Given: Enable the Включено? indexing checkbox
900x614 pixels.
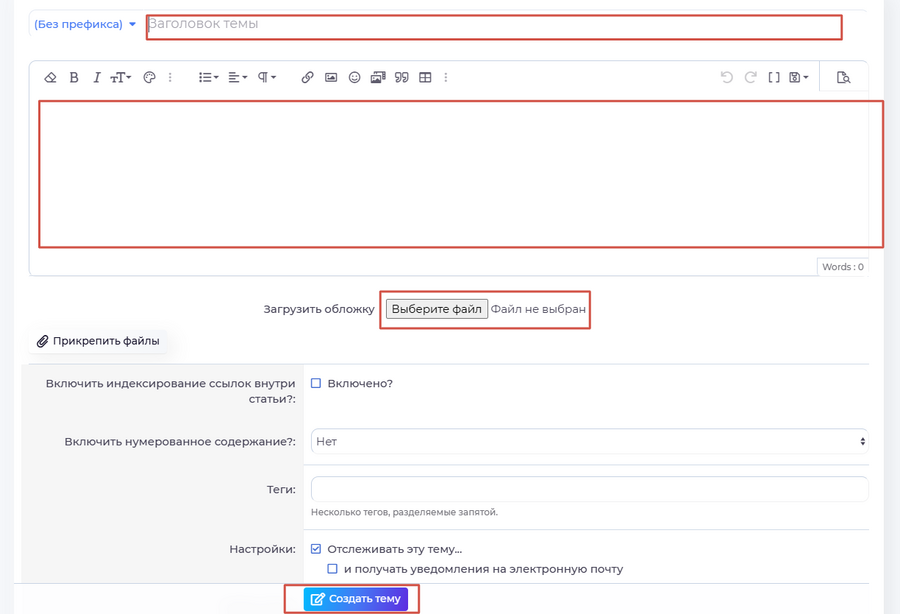Looking at the screenshot, I should click(x=316, y=383).
